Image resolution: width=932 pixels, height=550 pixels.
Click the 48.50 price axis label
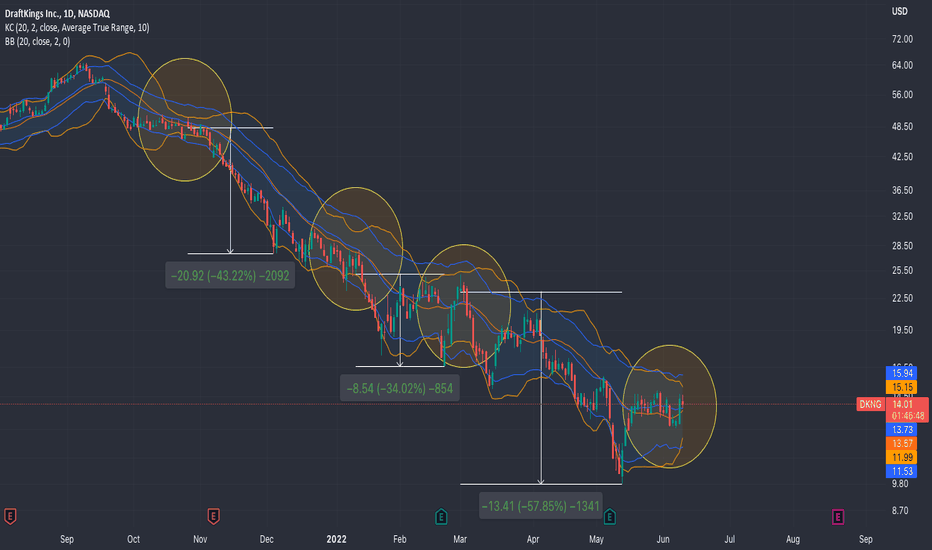[902, 127]
